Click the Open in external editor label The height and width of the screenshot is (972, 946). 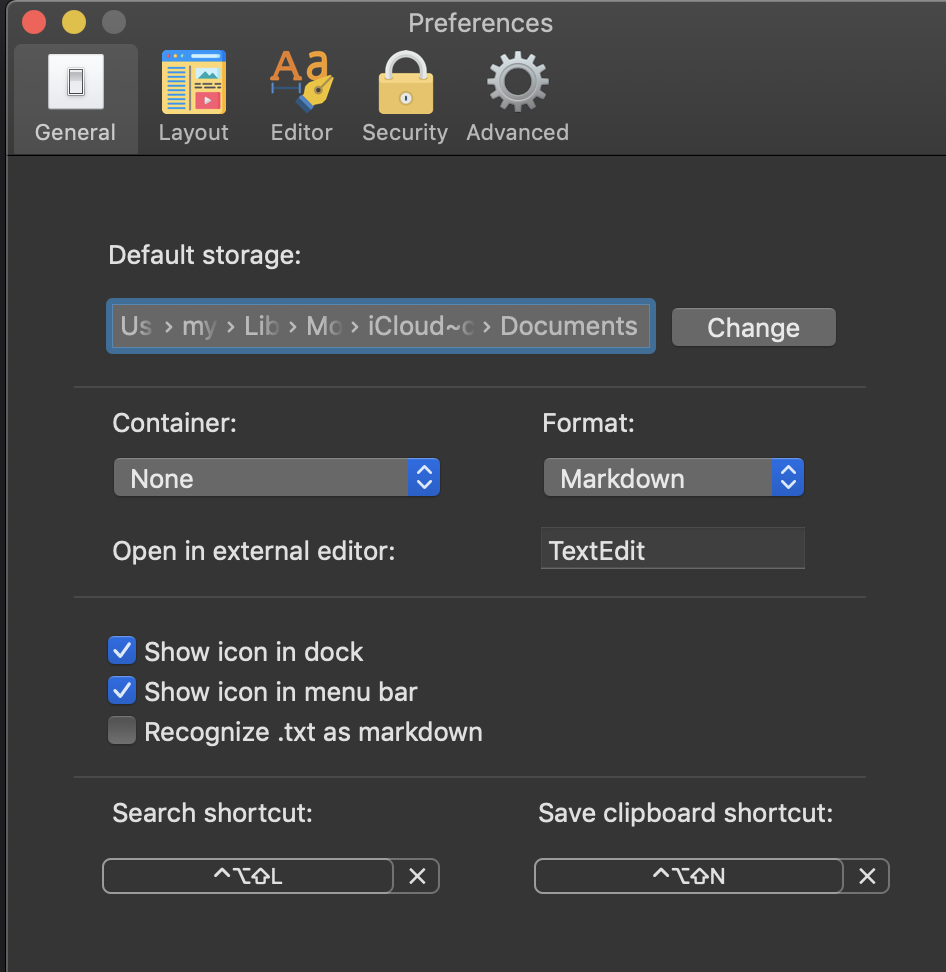pyautogui.click(x=254, y=551)
